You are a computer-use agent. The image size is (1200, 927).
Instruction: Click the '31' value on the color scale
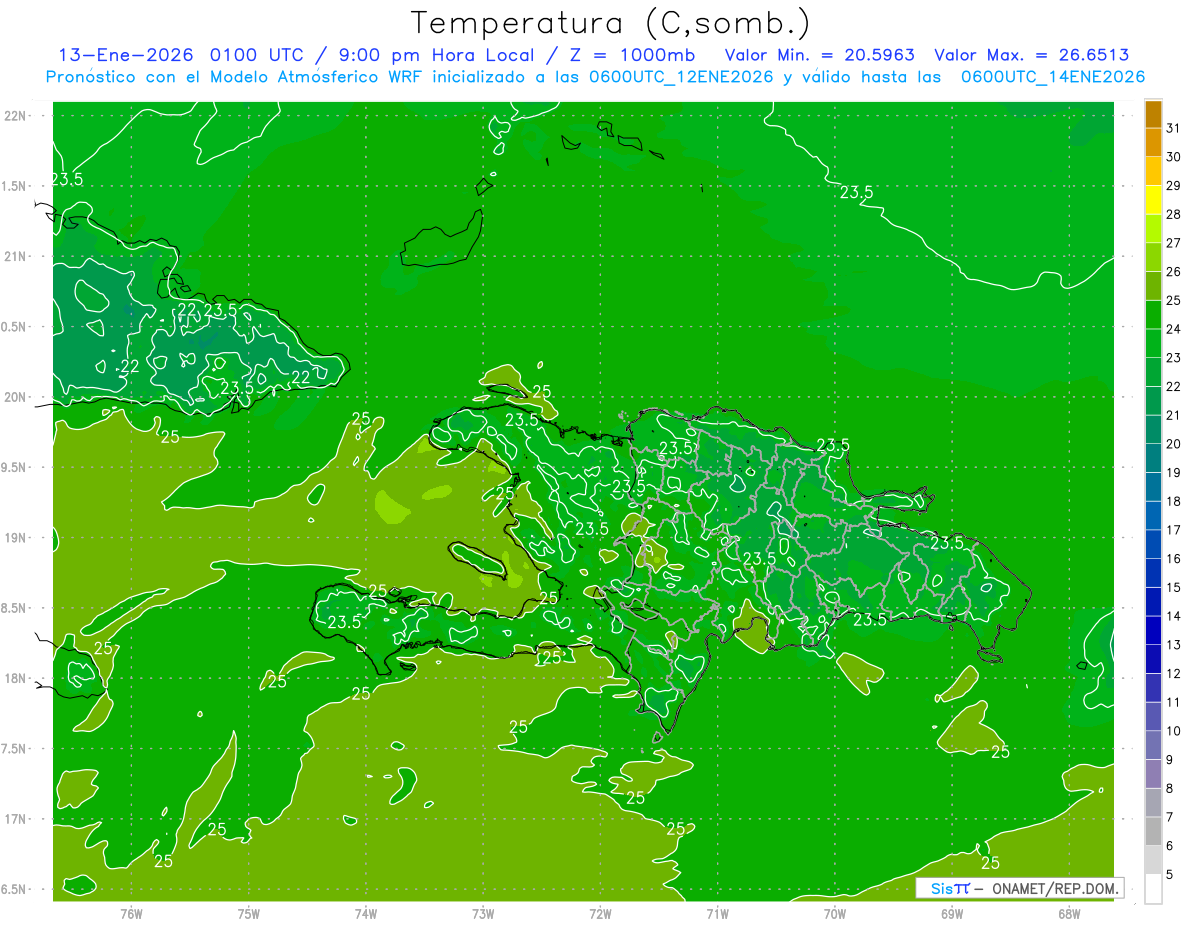pos(1173,128)
